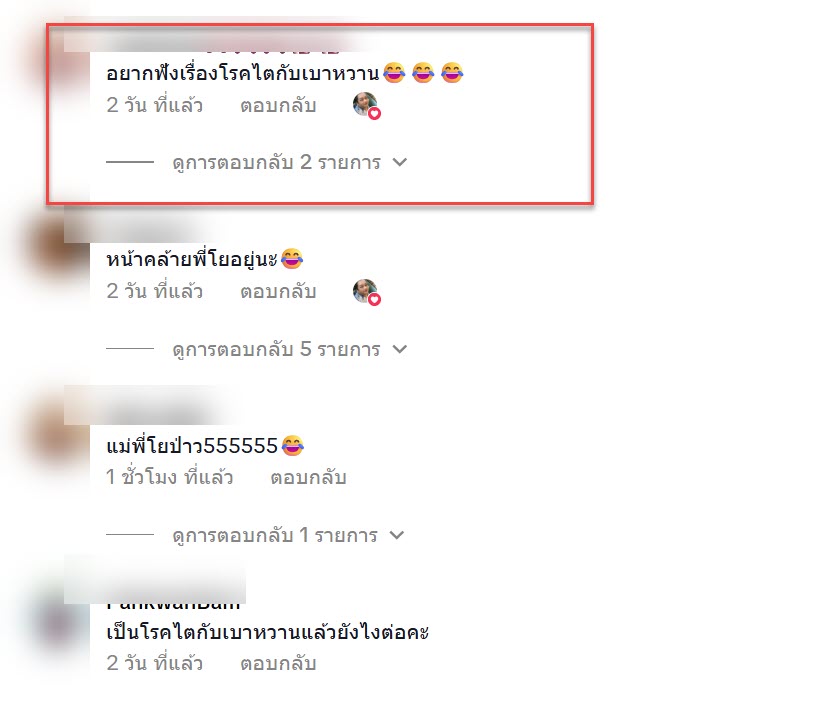Expand ดูการตอบกลับ 2 รายการ replies

click(276, 162)
